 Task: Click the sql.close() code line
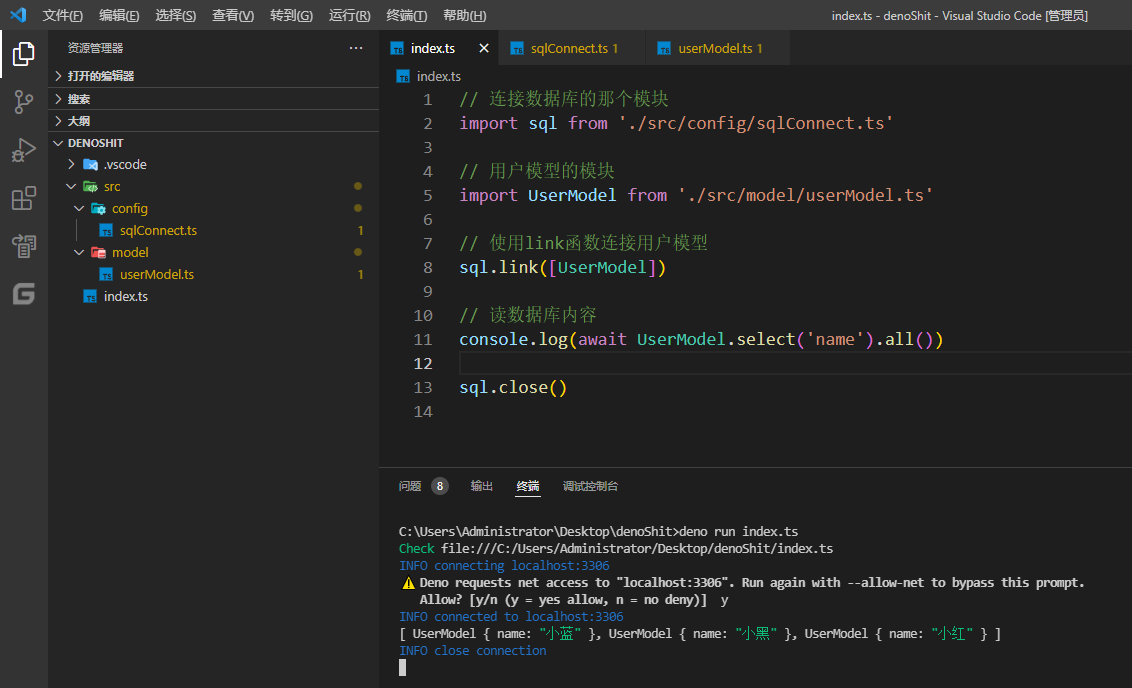tap(513, 388)
